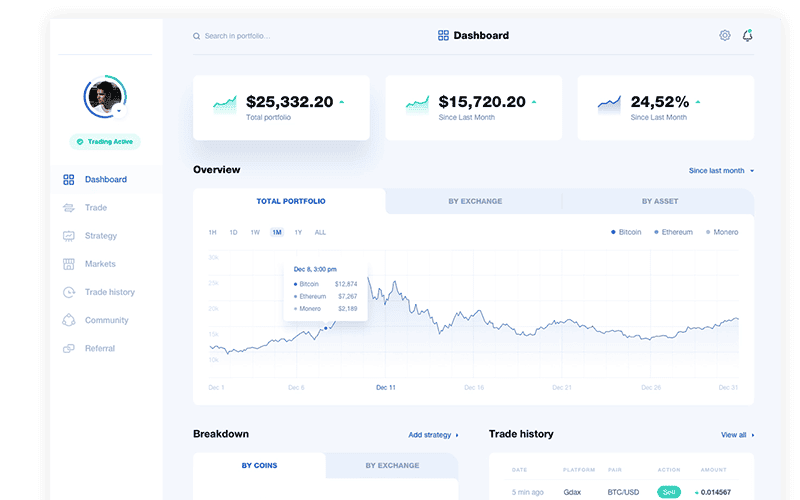800x500 pixels.
Task: Click the View all trade history link
Action: pos(737,435)
